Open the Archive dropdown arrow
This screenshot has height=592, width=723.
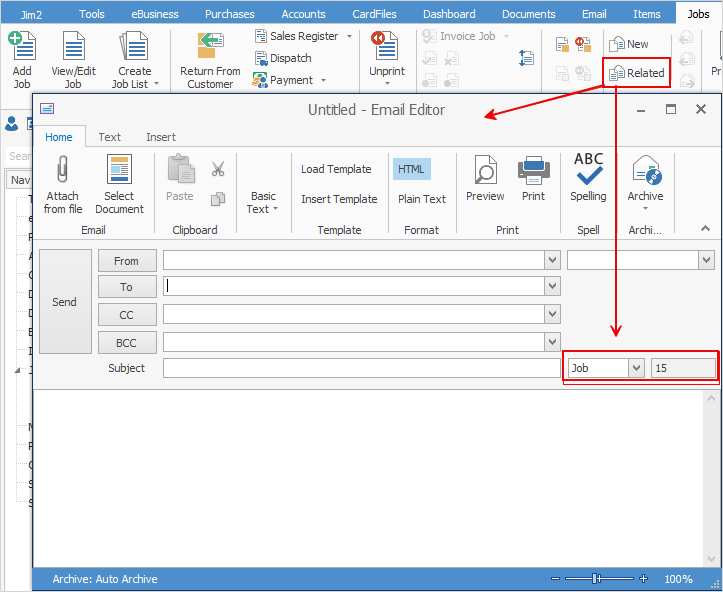coord(645,209)
